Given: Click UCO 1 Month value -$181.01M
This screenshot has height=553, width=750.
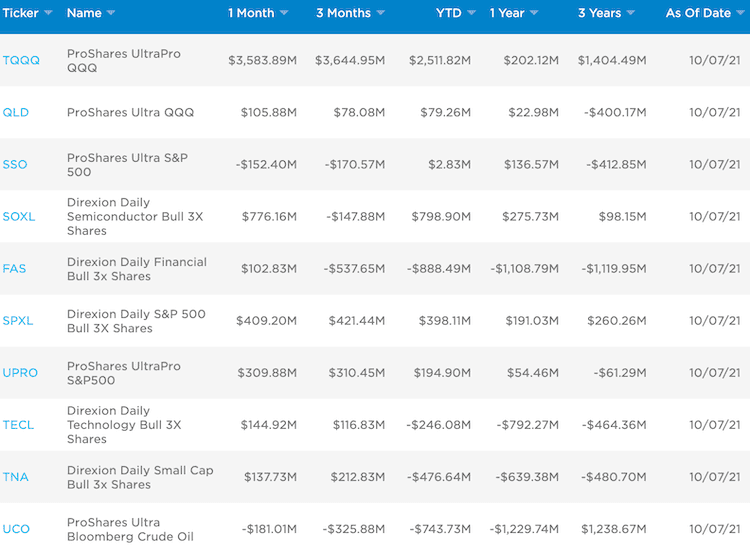Looking at the screenshot, I should [x=269, y=529].
